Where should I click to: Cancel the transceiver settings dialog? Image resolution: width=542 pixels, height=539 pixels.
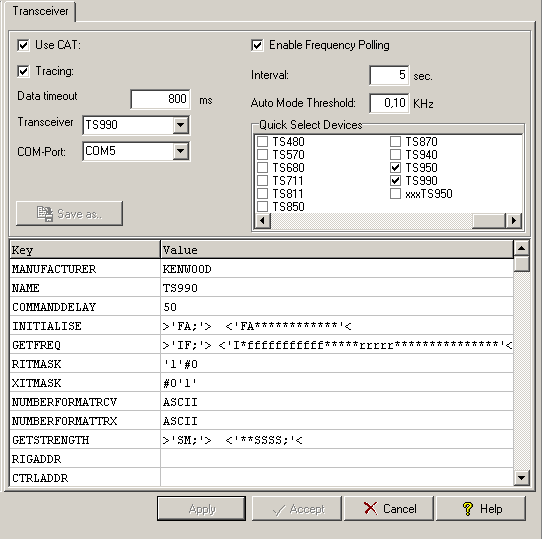389,509
